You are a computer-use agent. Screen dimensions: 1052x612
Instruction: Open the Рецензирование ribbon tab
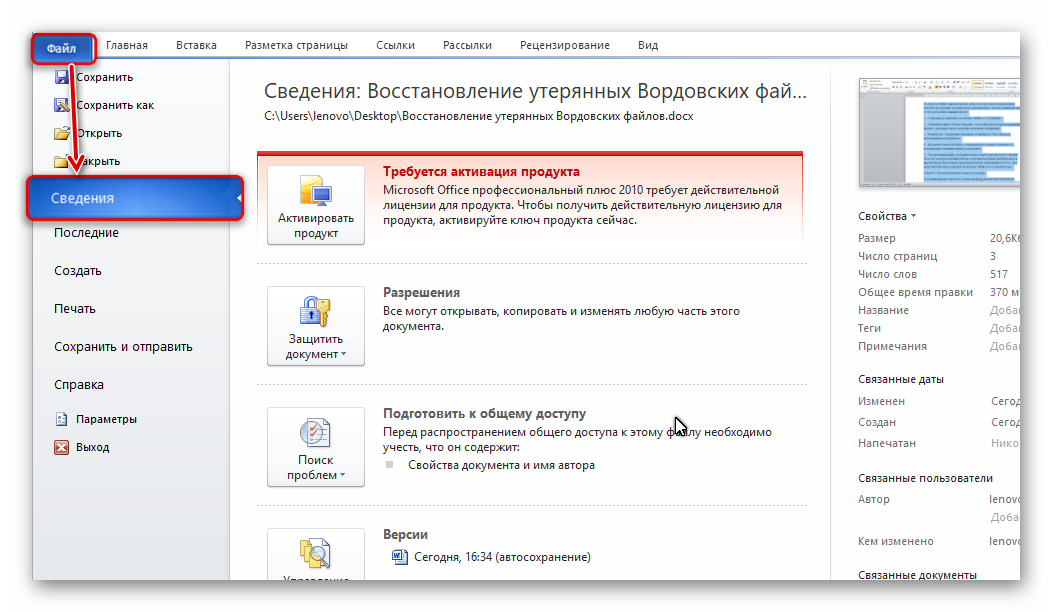click(x=565, y=45)
